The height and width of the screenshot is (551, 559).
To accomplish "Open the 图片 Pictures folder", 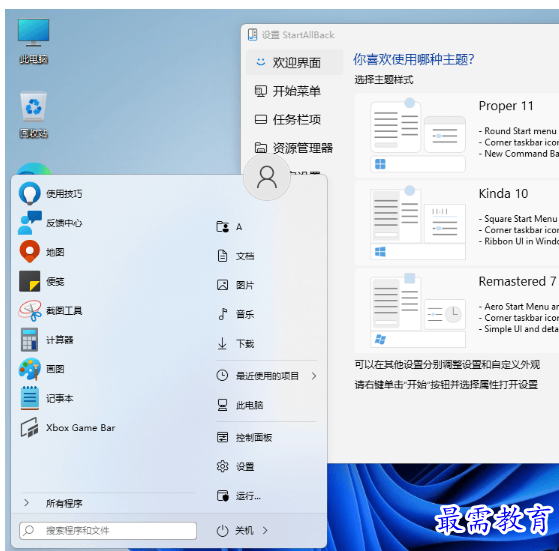I will coord(236,285).
